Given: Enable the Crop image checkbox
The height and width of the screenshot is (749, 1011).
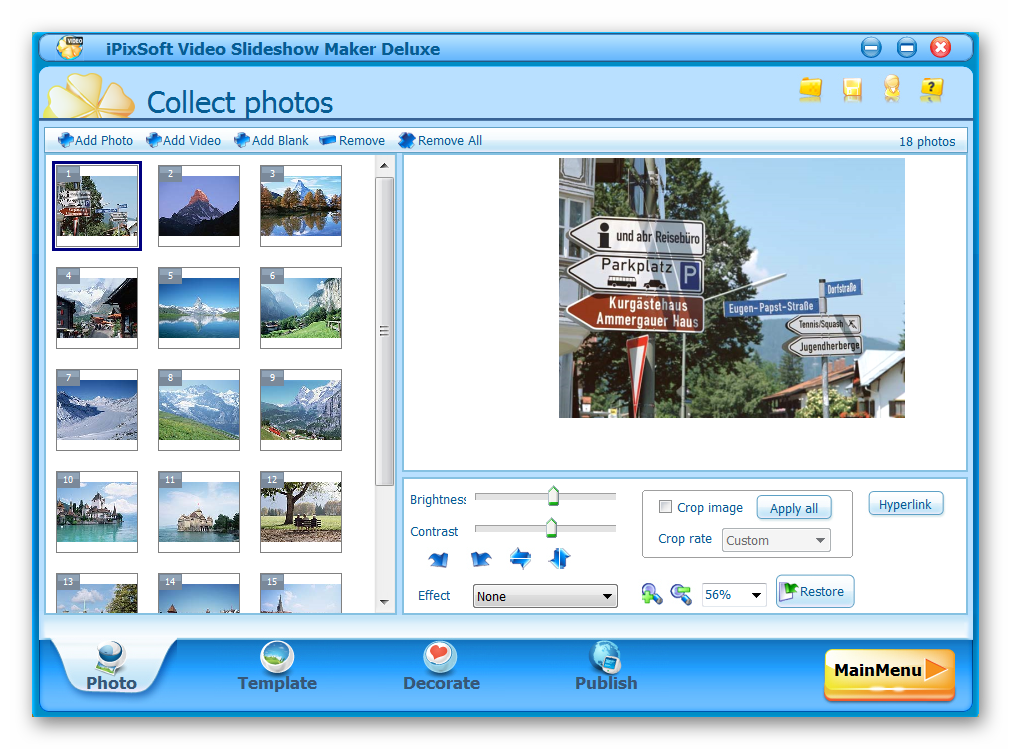Looking at the screenshot, I should 666,507.
